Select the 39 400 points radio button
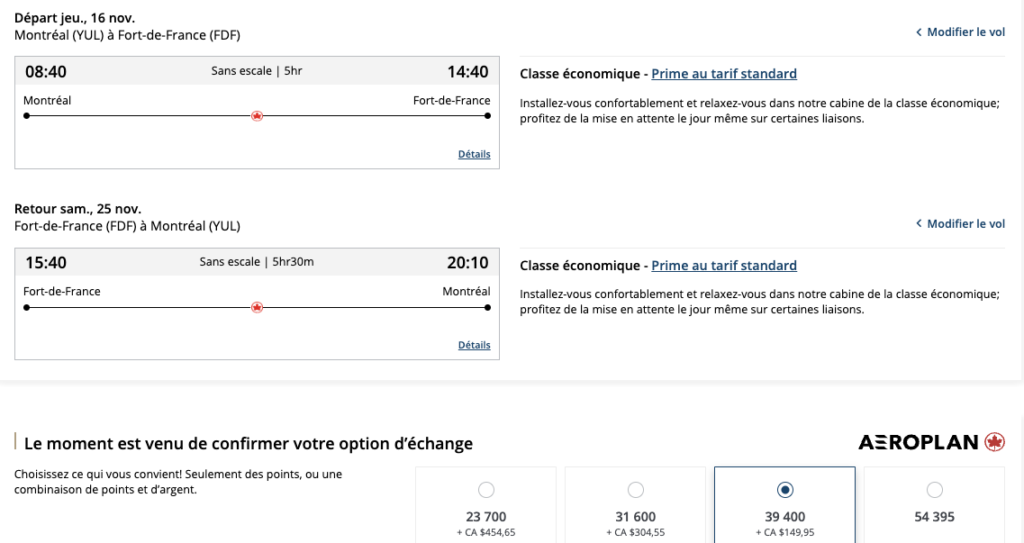This screenshot has height=543, width=1024. coord(785,490)
